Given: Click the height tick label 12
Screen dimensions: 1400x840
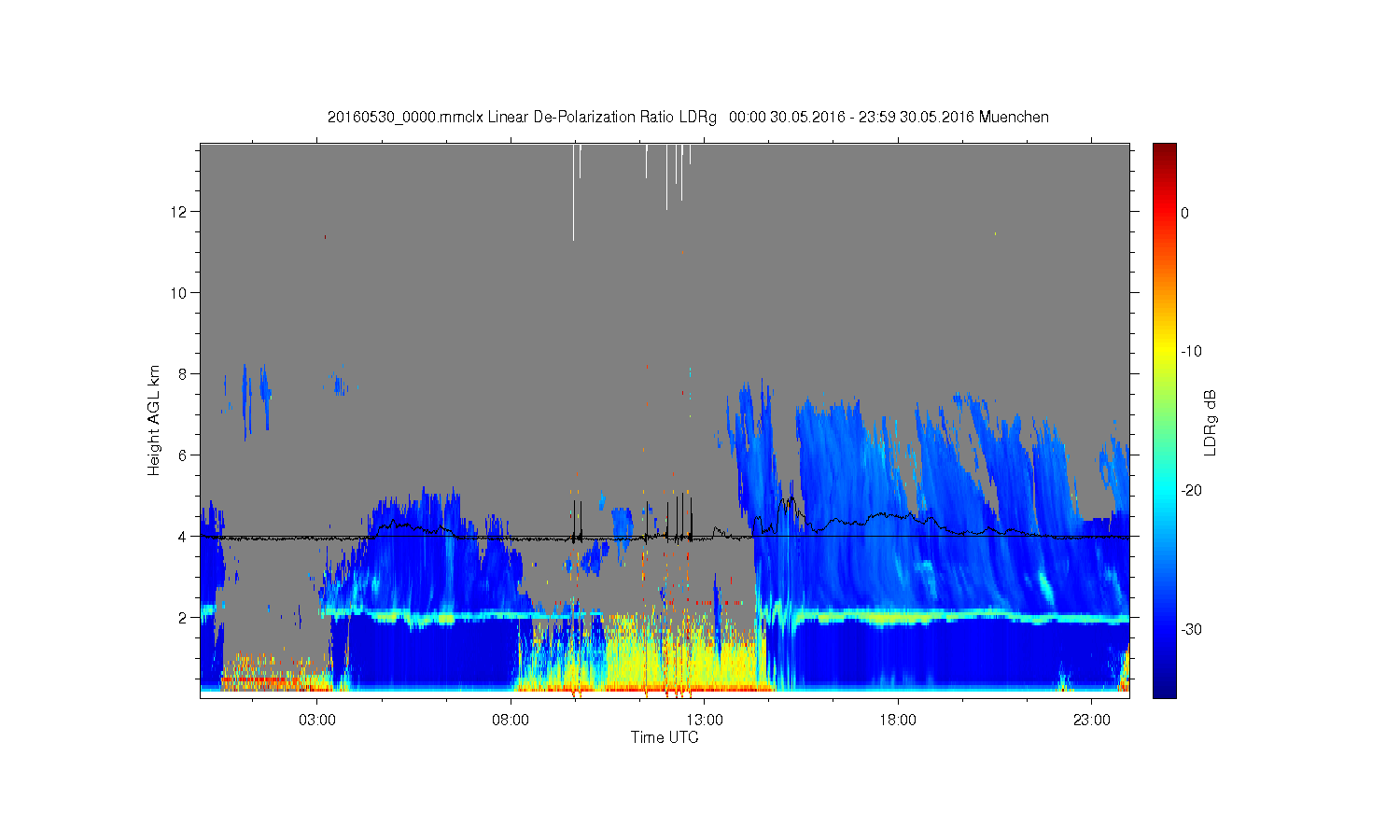Looking at the screenshot, I should click(x=180, y=212).
